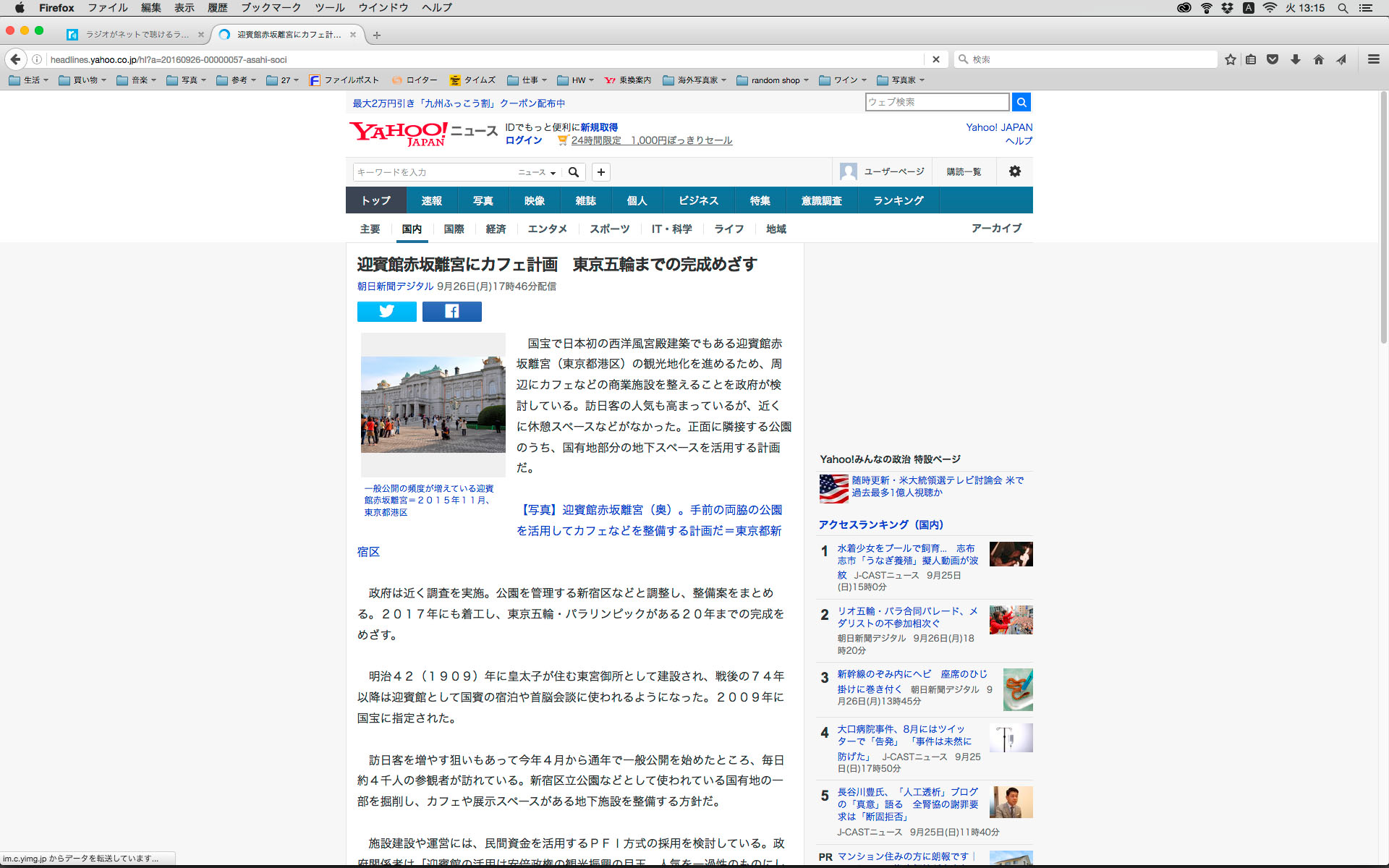Click the back navigation arrow

tap(15, 59)
